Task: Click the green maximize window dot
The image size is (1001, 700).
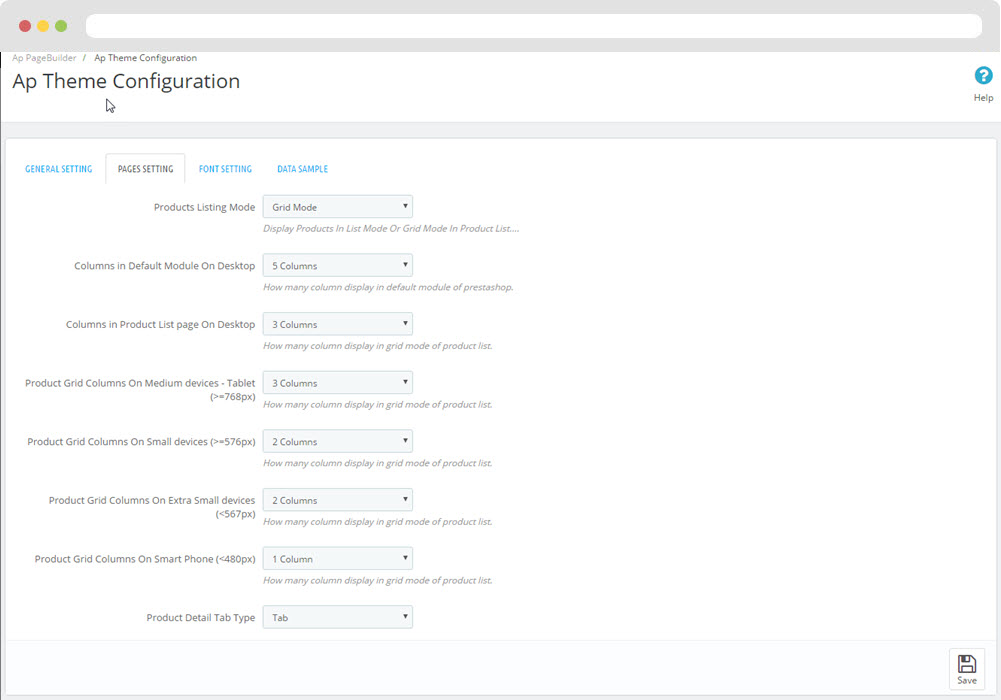Action: [61, 26]
